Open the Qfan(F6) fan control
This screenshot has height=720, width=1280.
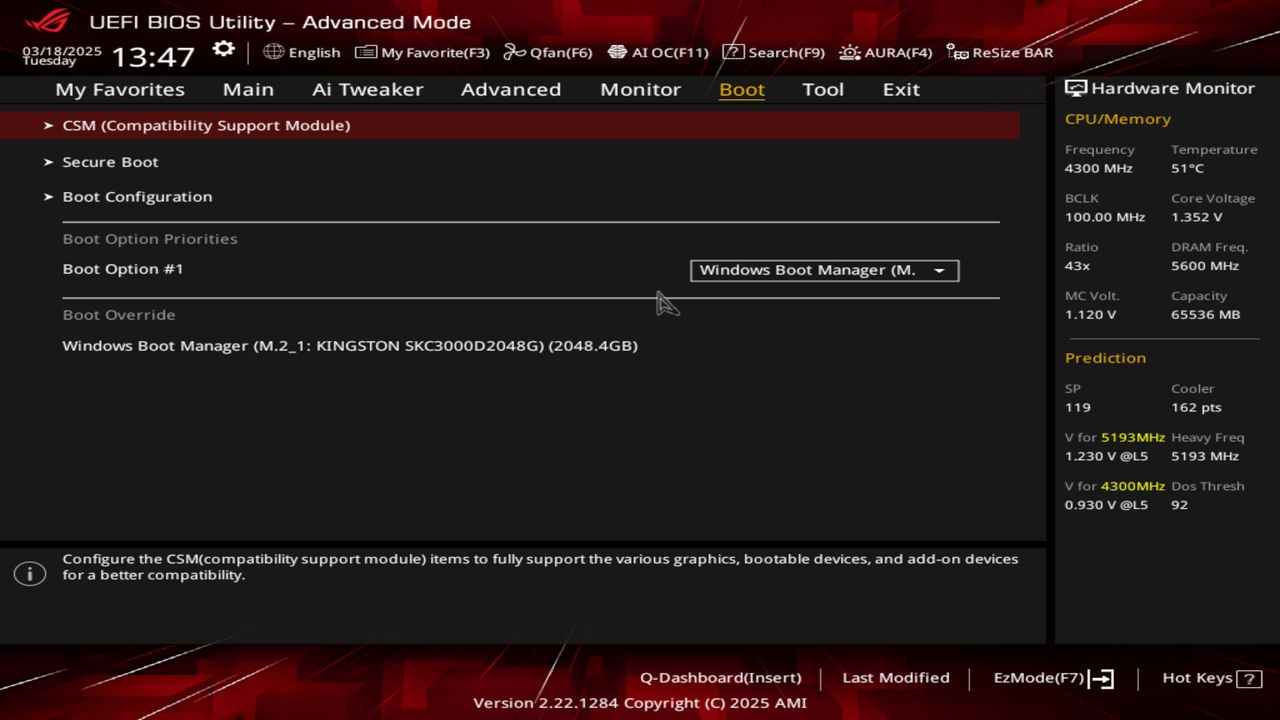point(547,52)
